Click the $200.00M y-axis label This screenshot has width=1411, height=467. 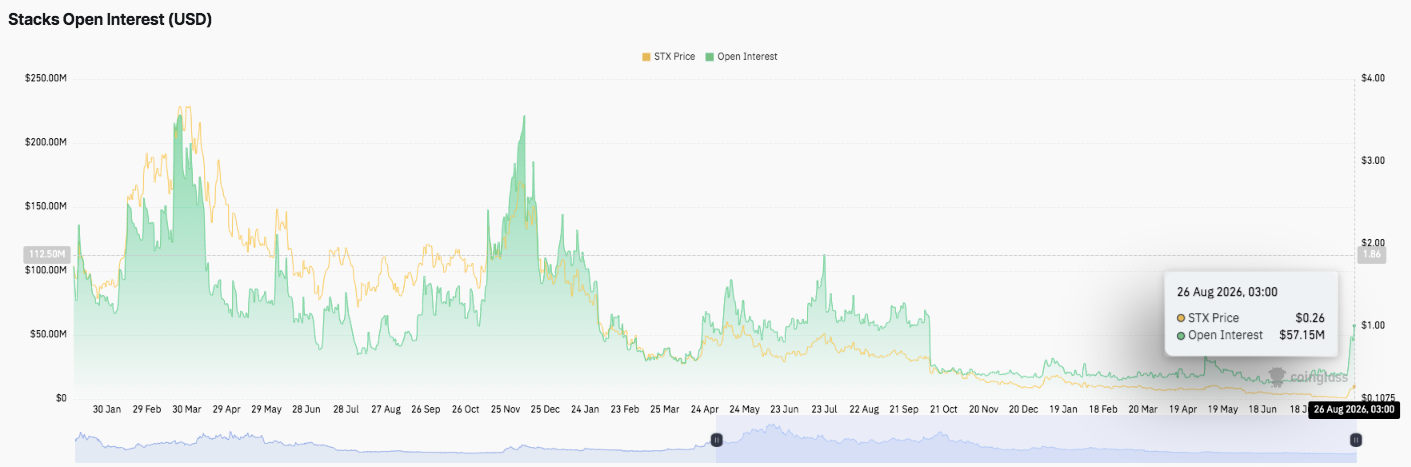(x=45, y=142)
